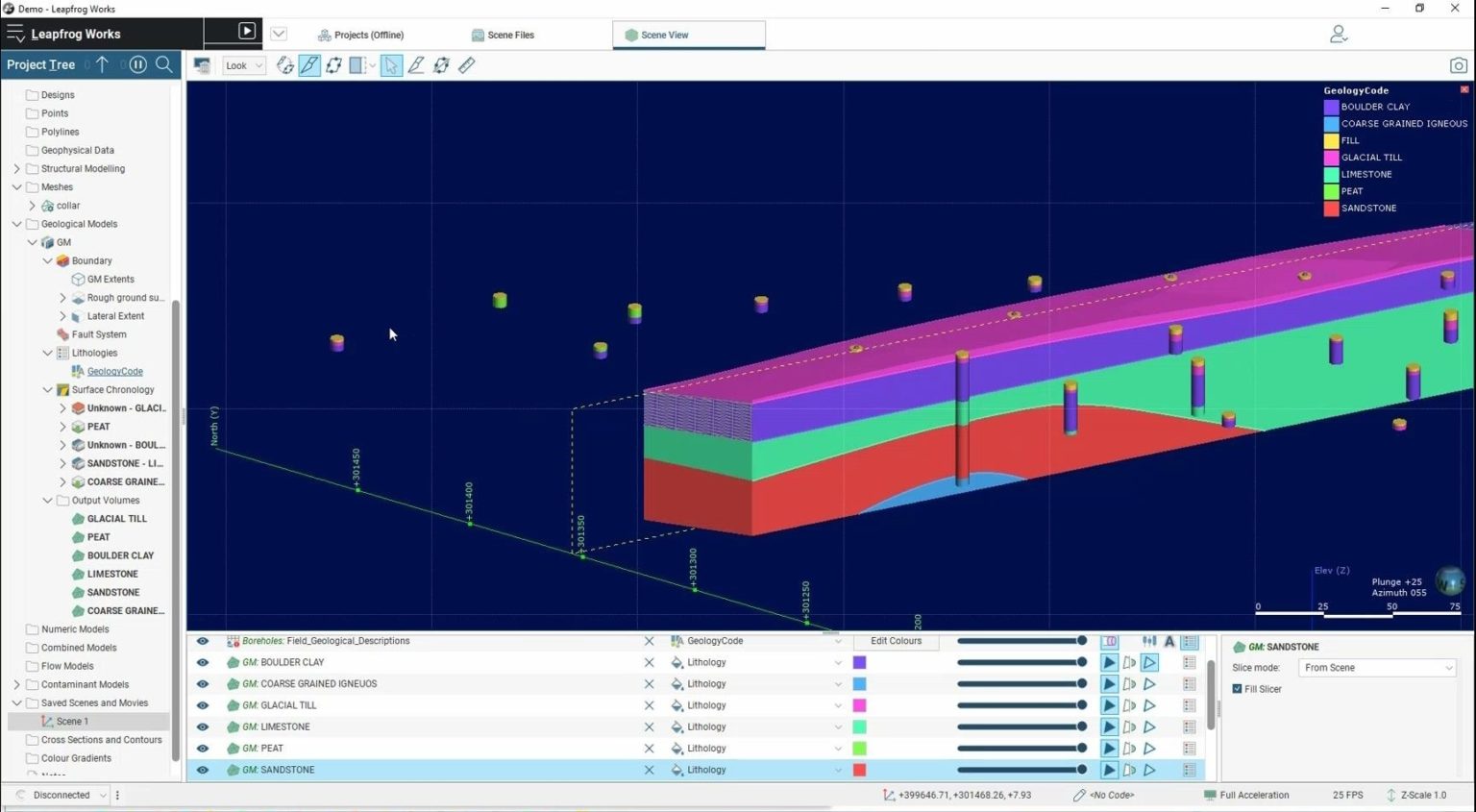Expand the Structural Modelling folder

(x=16, y=169)
